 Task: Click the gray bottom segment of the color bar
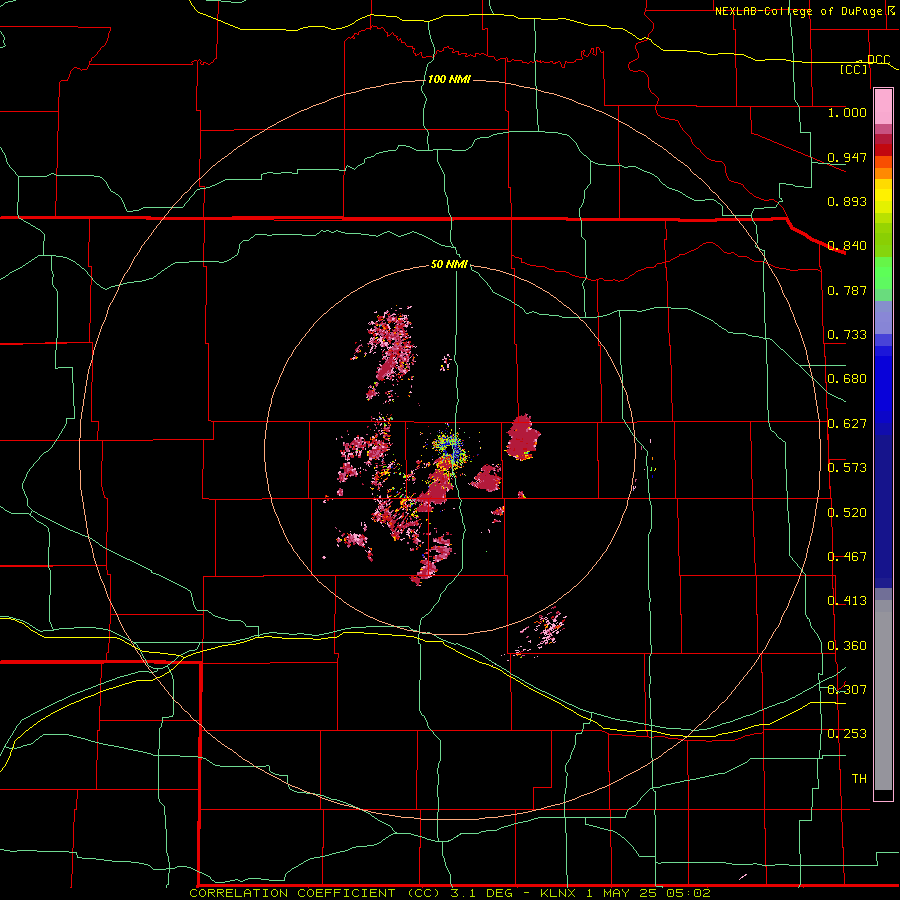tap(883, 695)
